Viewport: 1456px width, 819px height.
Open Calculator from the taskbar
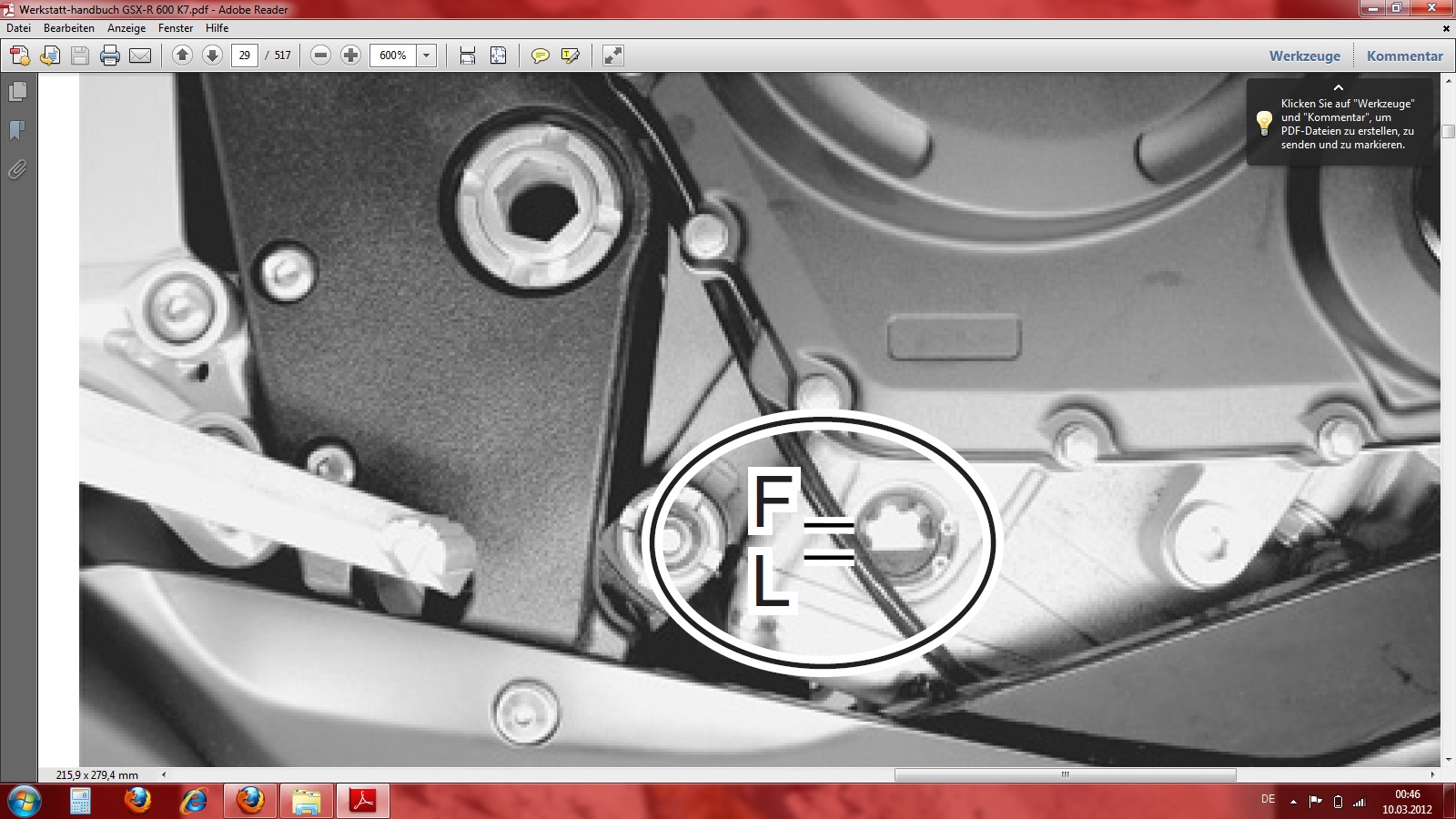(x=80, y=802)
